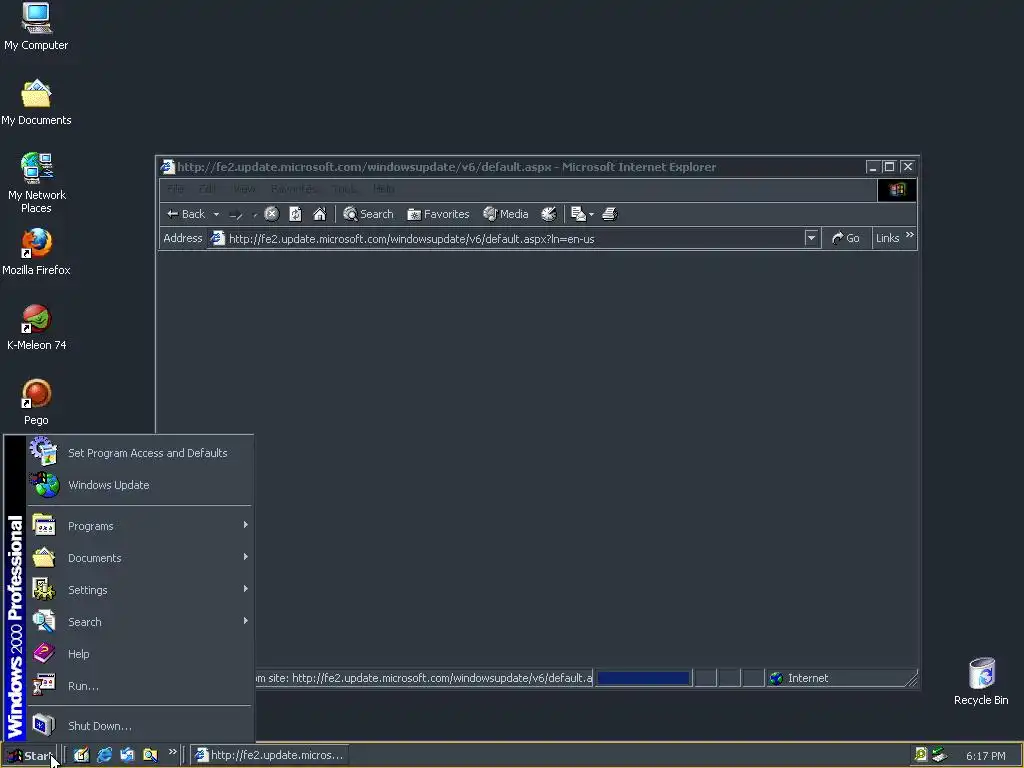Image resolution: width=1024 pixels, height=768 pixels.
Task: Click the folder search Quick Launch icon
Action: (x=150, y=755)
